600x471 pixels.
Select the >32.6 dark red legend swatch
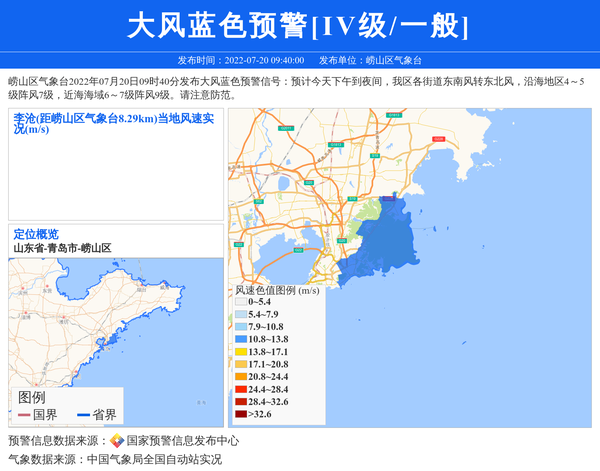pyautogui.click(x=240, y=414)
